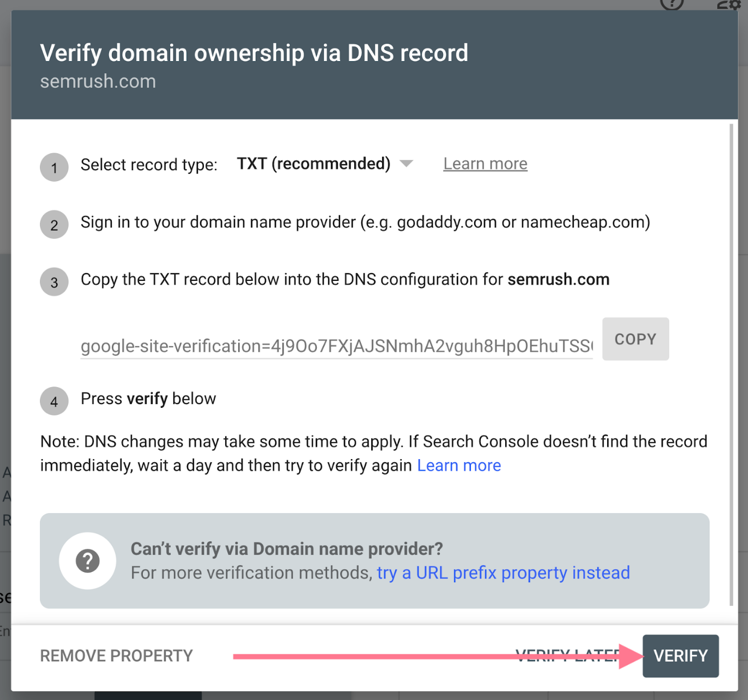748x700 pixels.
Task: Open the underlined Learn more link
Action: click(485, 164)
